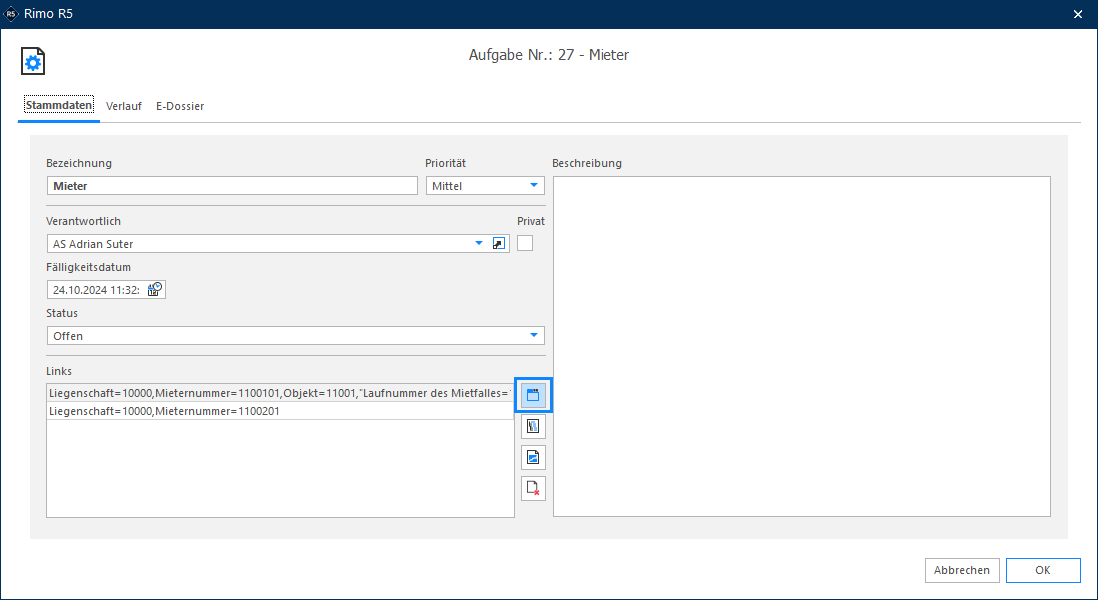Confirm with the OK button
1098x600 pixels.
pyautogui.click(x=1043, y=570)
